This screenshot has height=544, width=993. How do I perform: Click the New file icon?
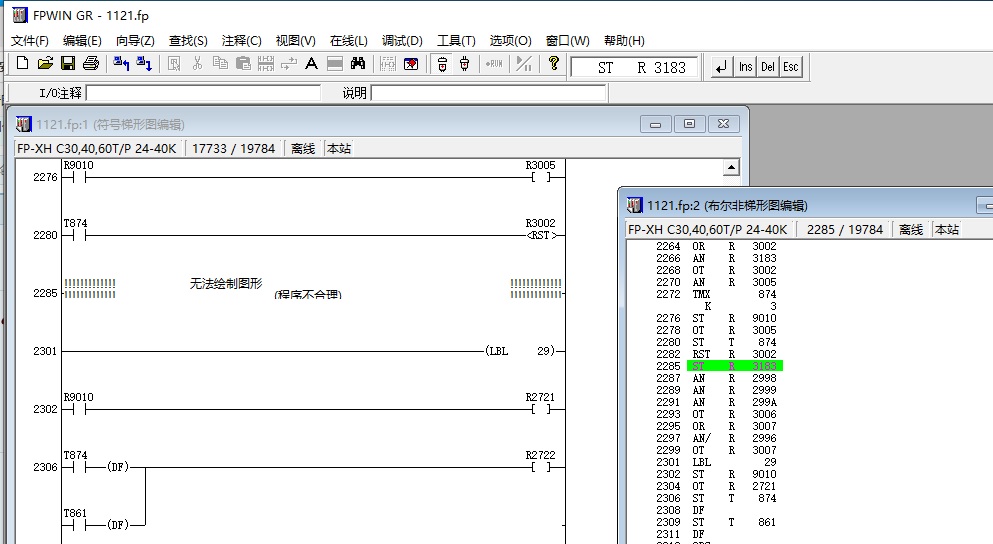click(x=22, y=64)
